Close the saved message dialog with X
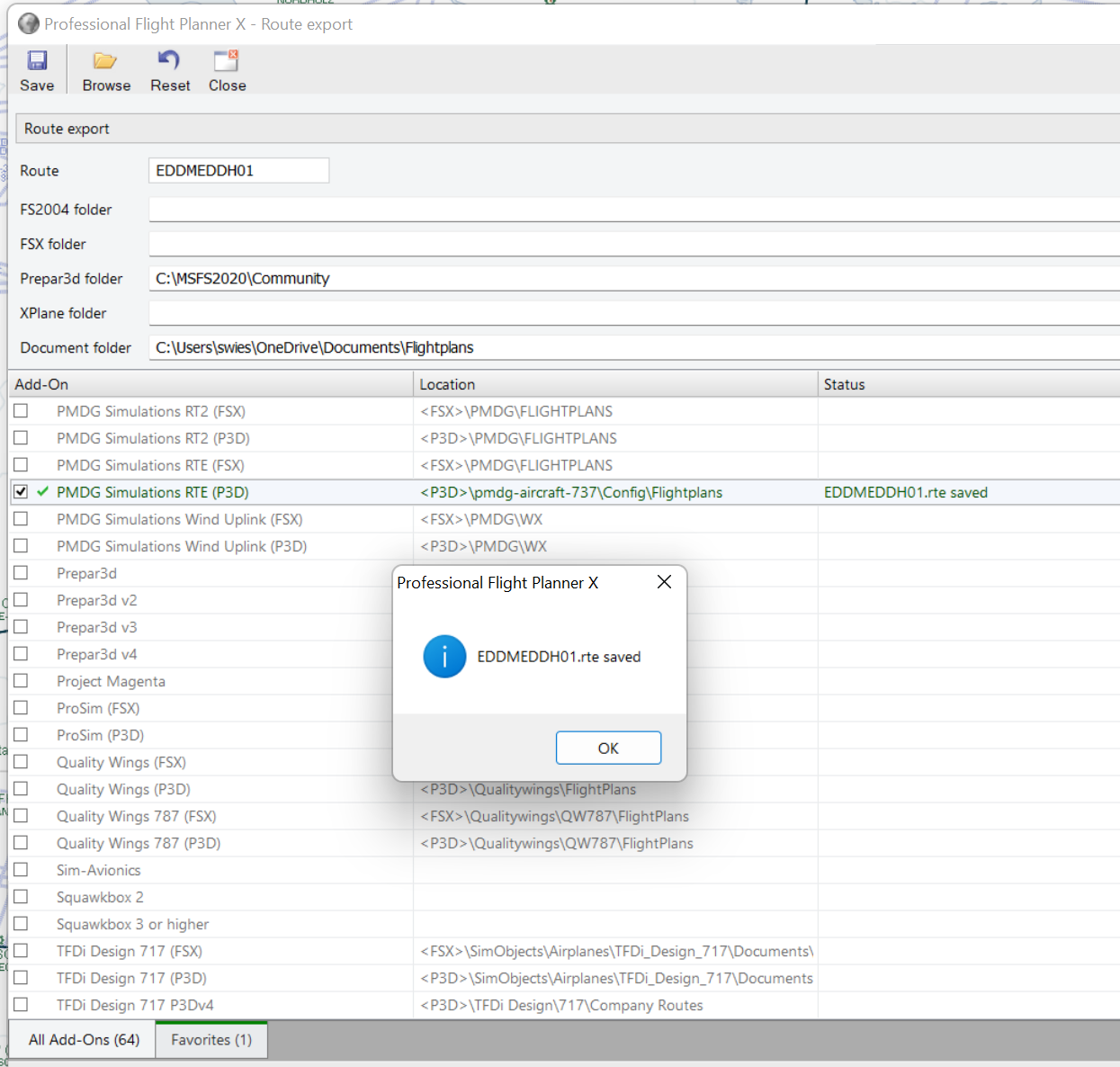Screen dimensions: 1120x1067 click(x=664, y=582)
